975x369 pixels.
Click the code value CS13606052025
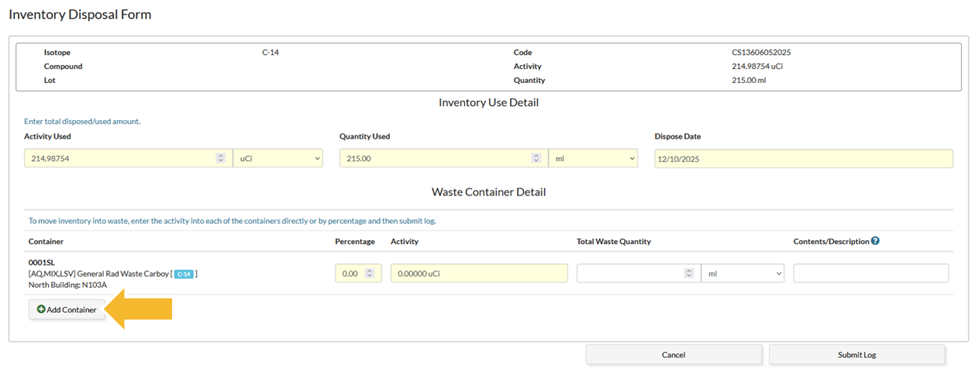pyautogui.click(x=761, y=53)
